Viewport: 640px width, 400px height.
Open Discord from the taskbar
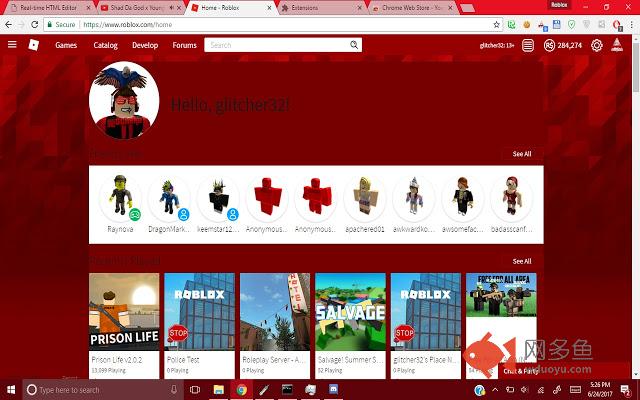coord(333,390)
